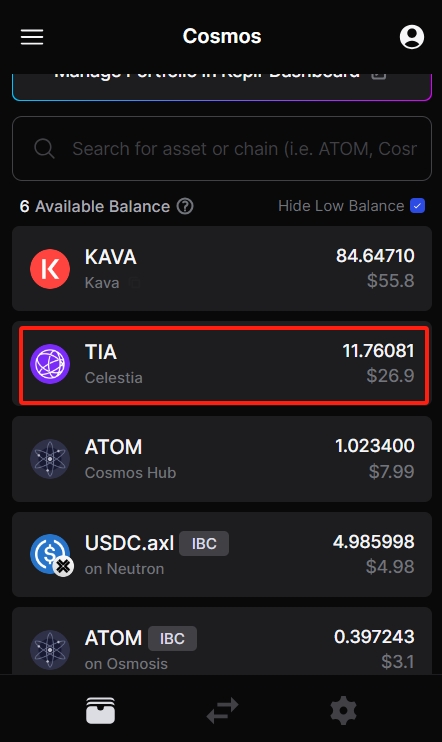The height and width of the screenshot is (742, 442).
Task: Select the KAVA balance row
Action: [222, 269]
